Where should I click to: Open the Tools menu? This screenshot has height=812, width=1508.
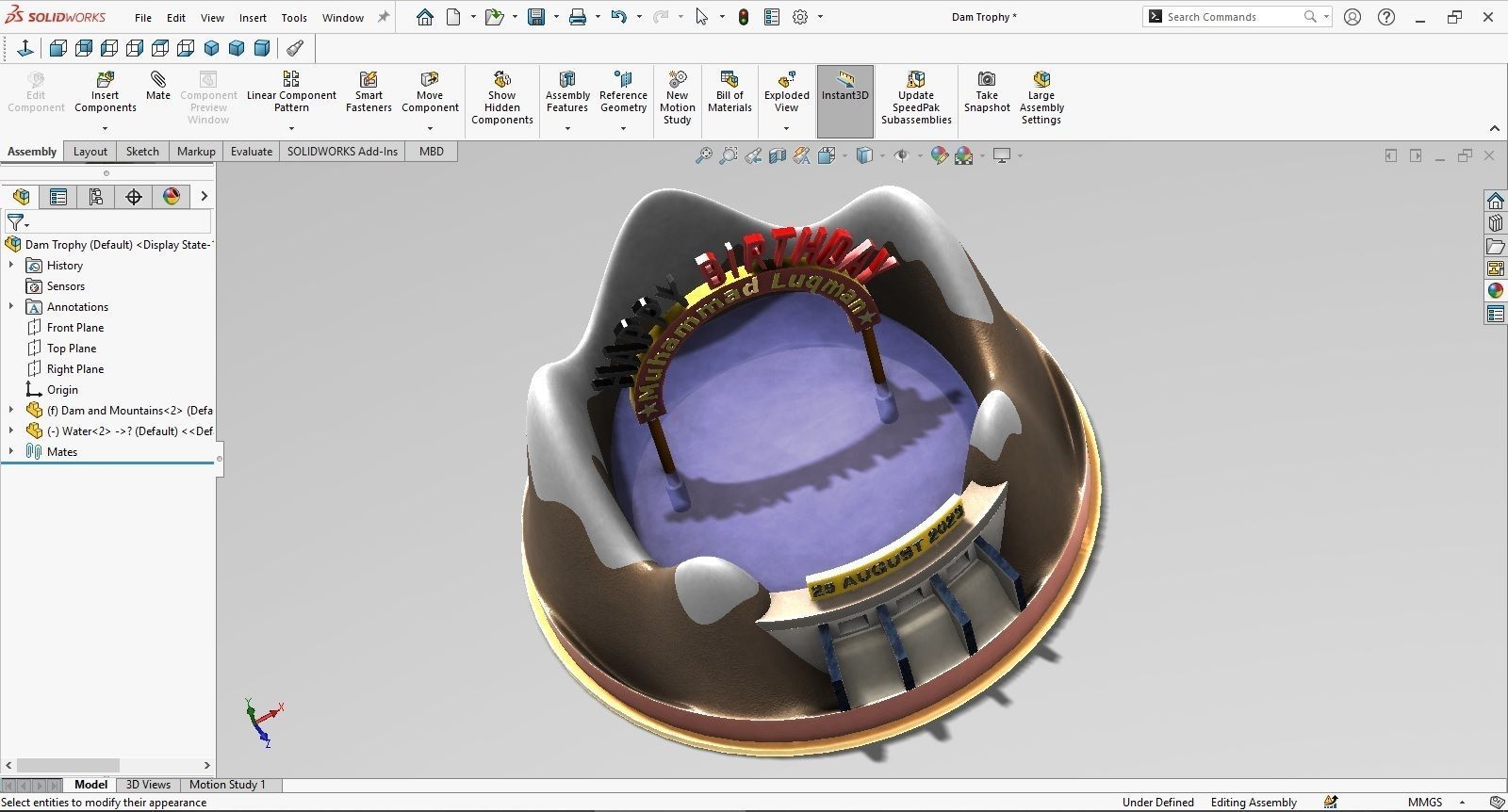click(294, 18)
